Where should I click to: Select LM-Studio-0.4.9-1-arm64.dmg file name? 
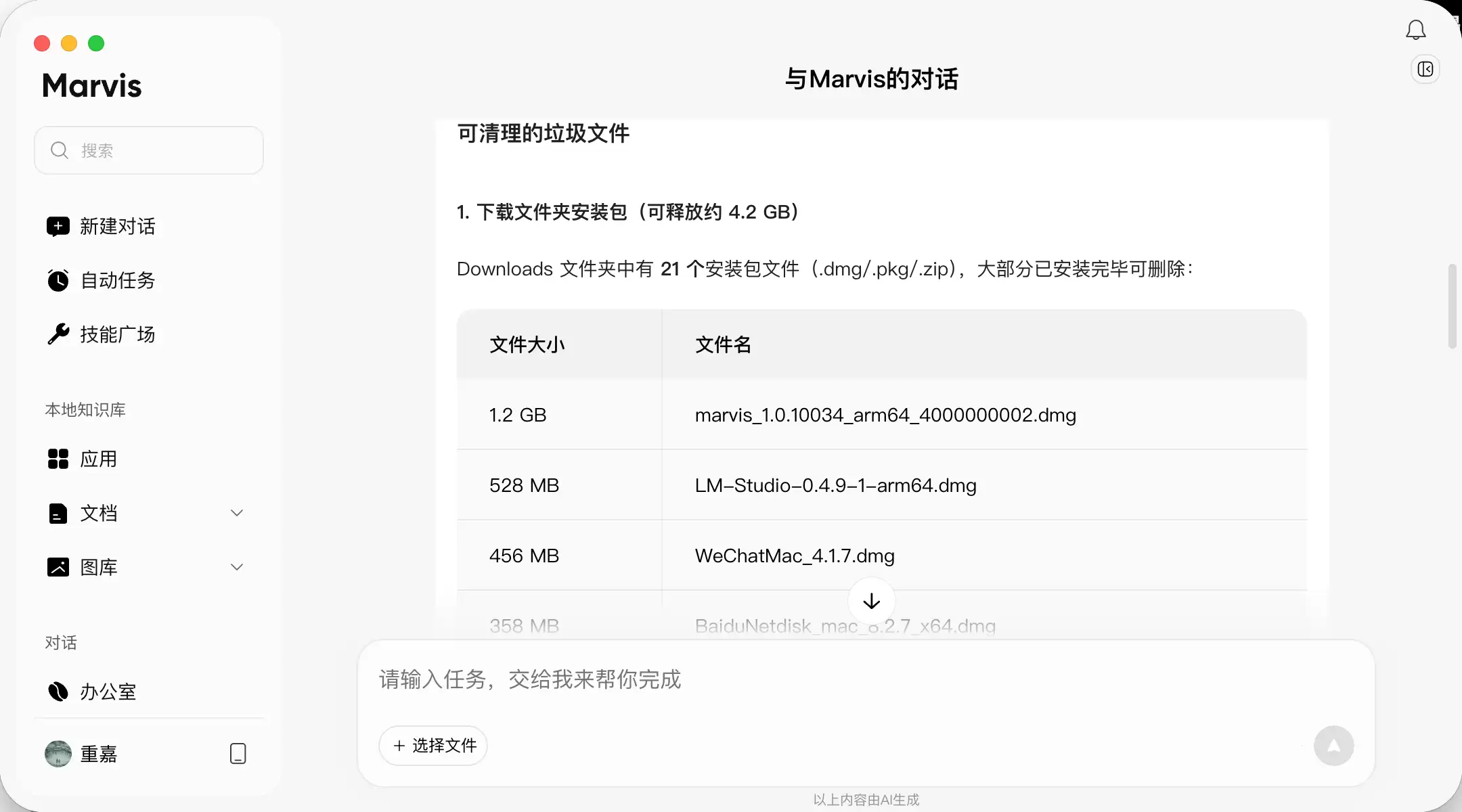(835, 485)
